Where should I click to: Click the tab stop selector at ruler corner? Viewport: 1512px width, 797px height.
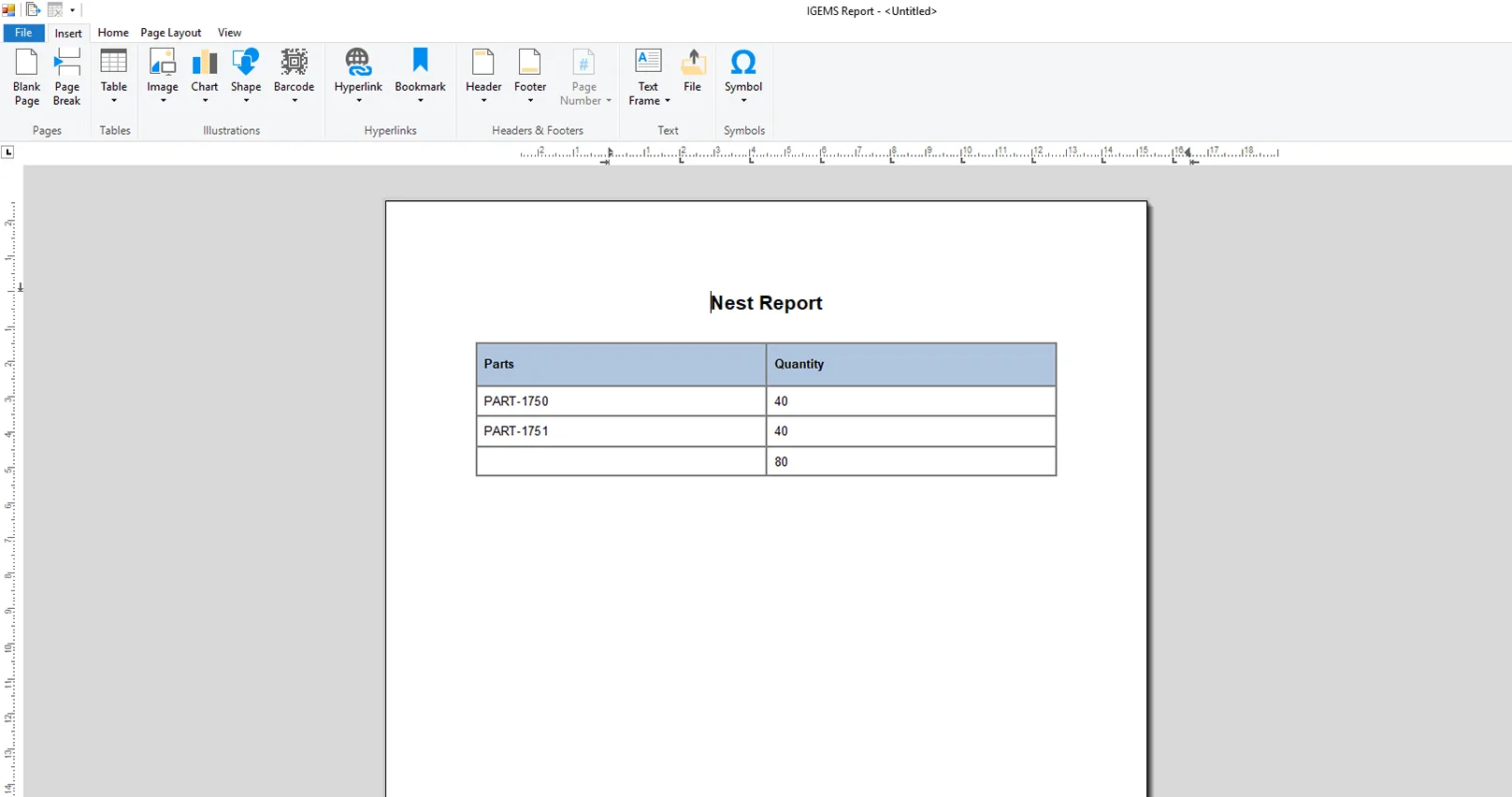click(x=8, y=152)
